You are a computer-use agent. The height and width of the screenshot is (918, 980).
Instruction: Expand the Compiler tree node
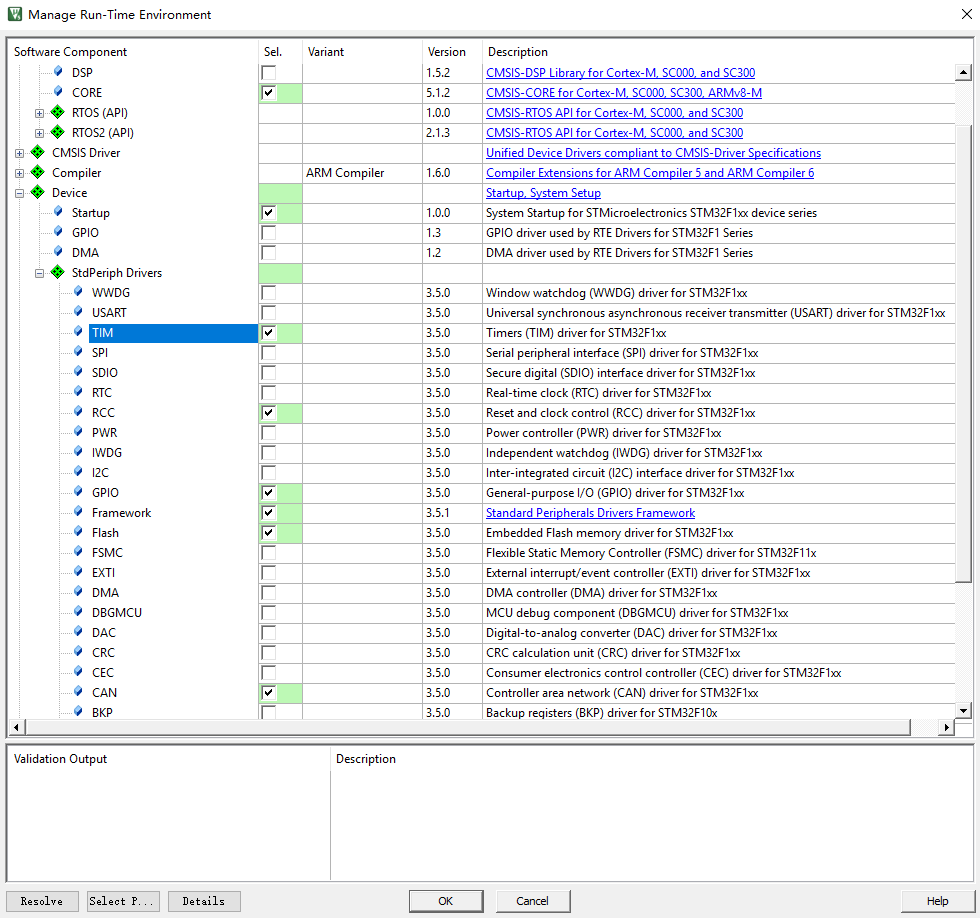(x=19, y=173)
